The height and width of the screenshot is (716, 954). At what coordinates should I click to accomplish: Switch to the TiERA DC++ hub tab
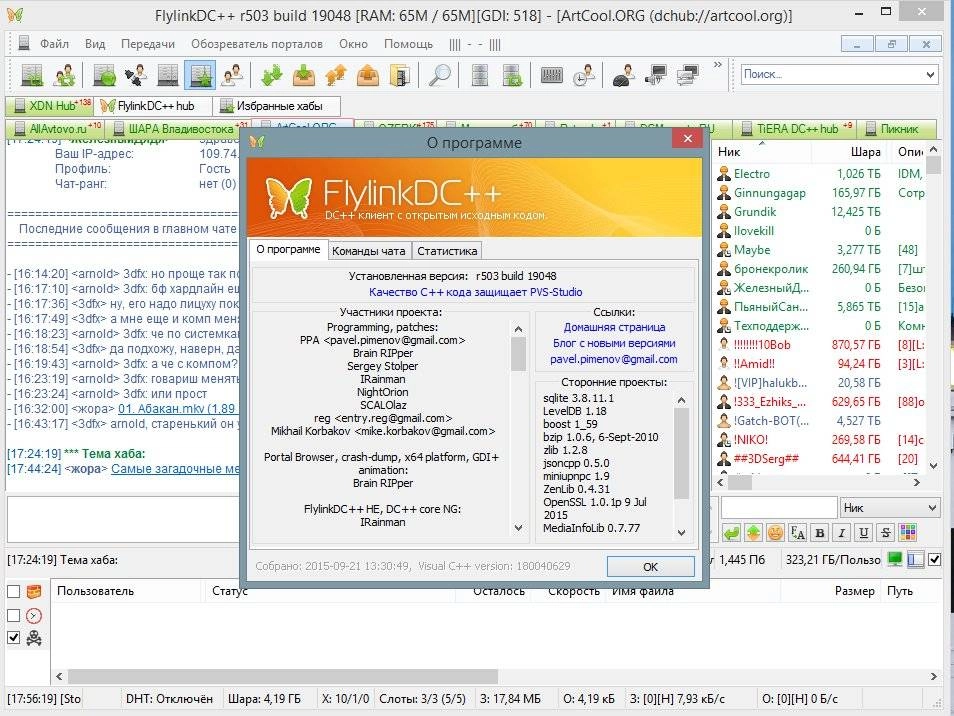point(796,129)
